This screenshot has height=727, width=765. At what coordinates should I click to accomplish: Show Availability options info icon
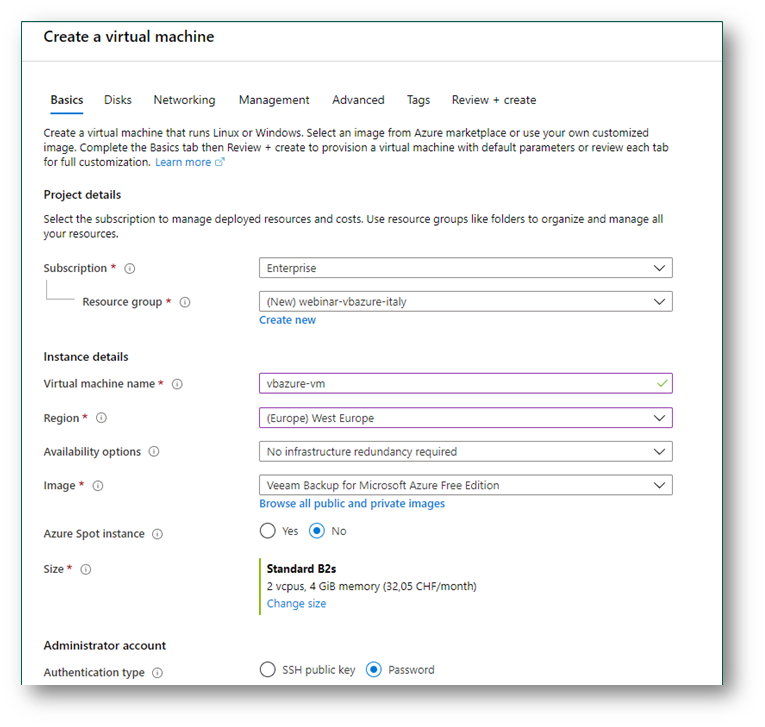154,451
